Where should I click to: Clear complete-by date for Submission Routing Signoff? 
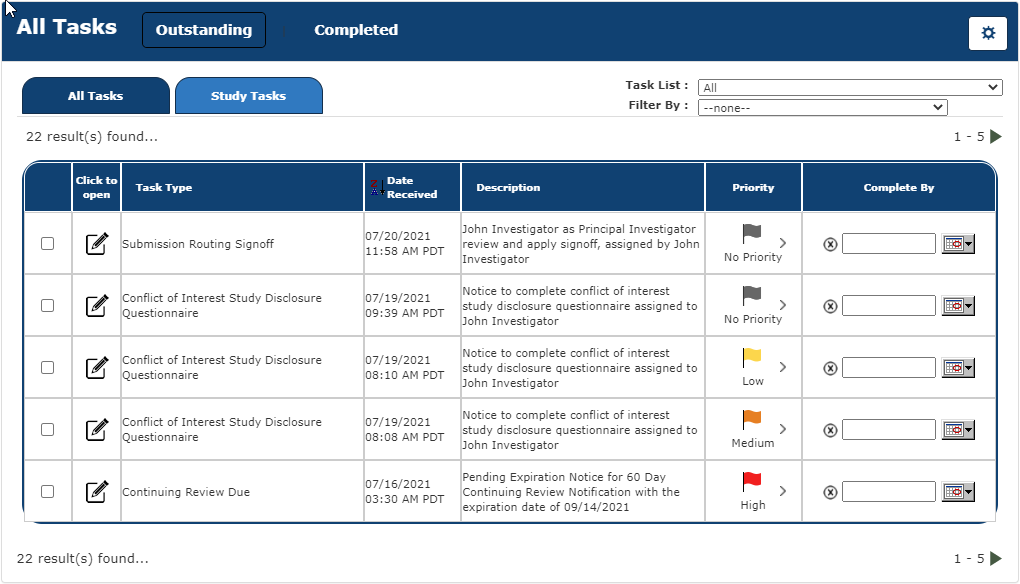coord(830,245)
